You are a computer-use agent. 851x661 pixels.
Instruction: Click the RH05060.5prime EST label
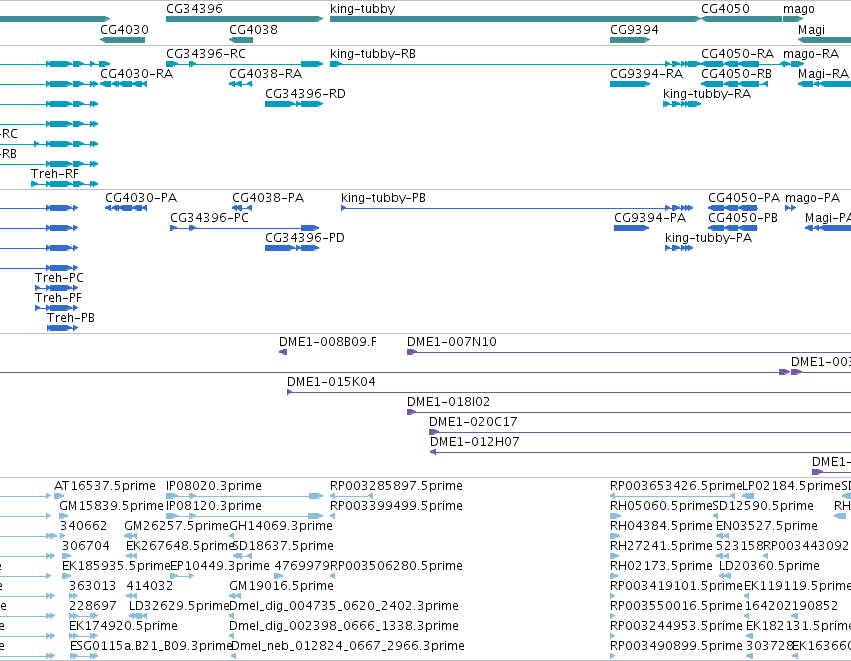pyautogui.click(x=661, y=506)
